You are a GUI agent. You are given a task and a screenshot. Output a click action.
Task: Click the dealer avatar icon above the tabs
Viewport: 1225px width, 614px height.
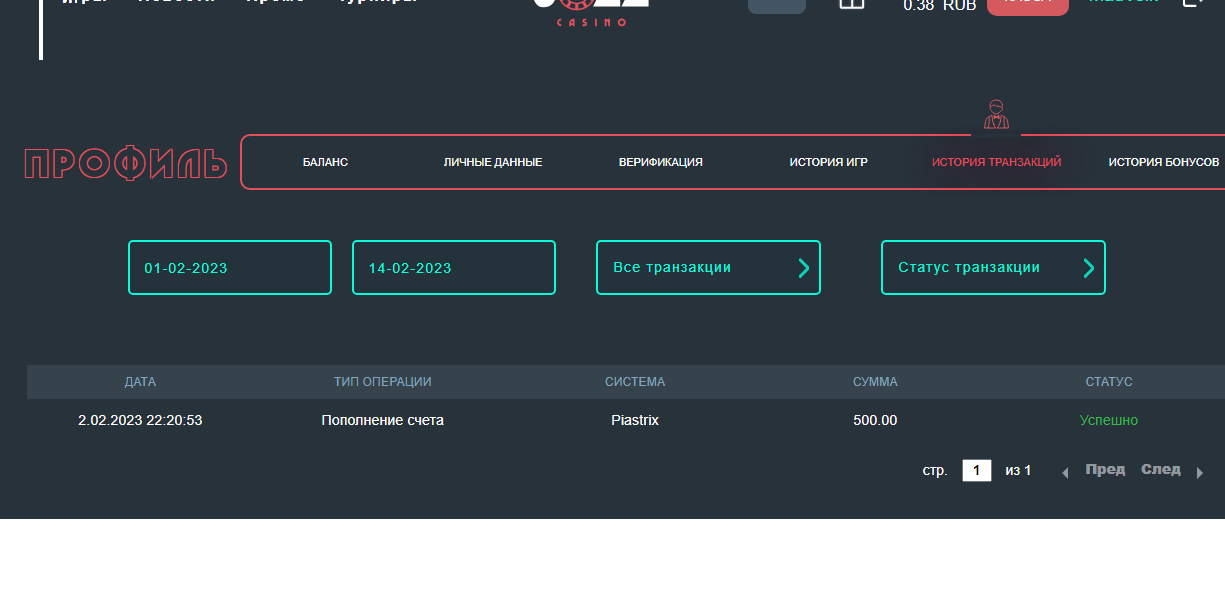coord(996,114)
